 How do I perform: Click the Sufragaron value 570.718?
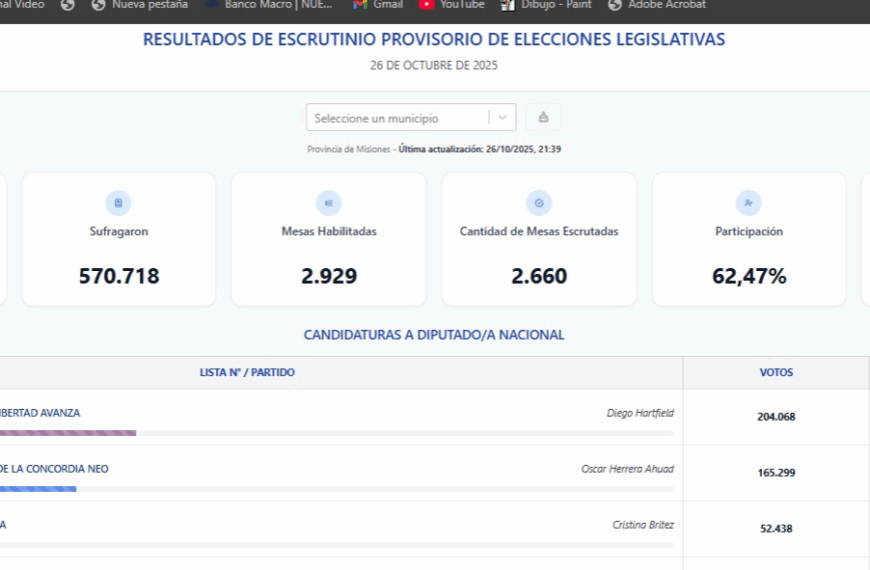[x=119, y=276]
